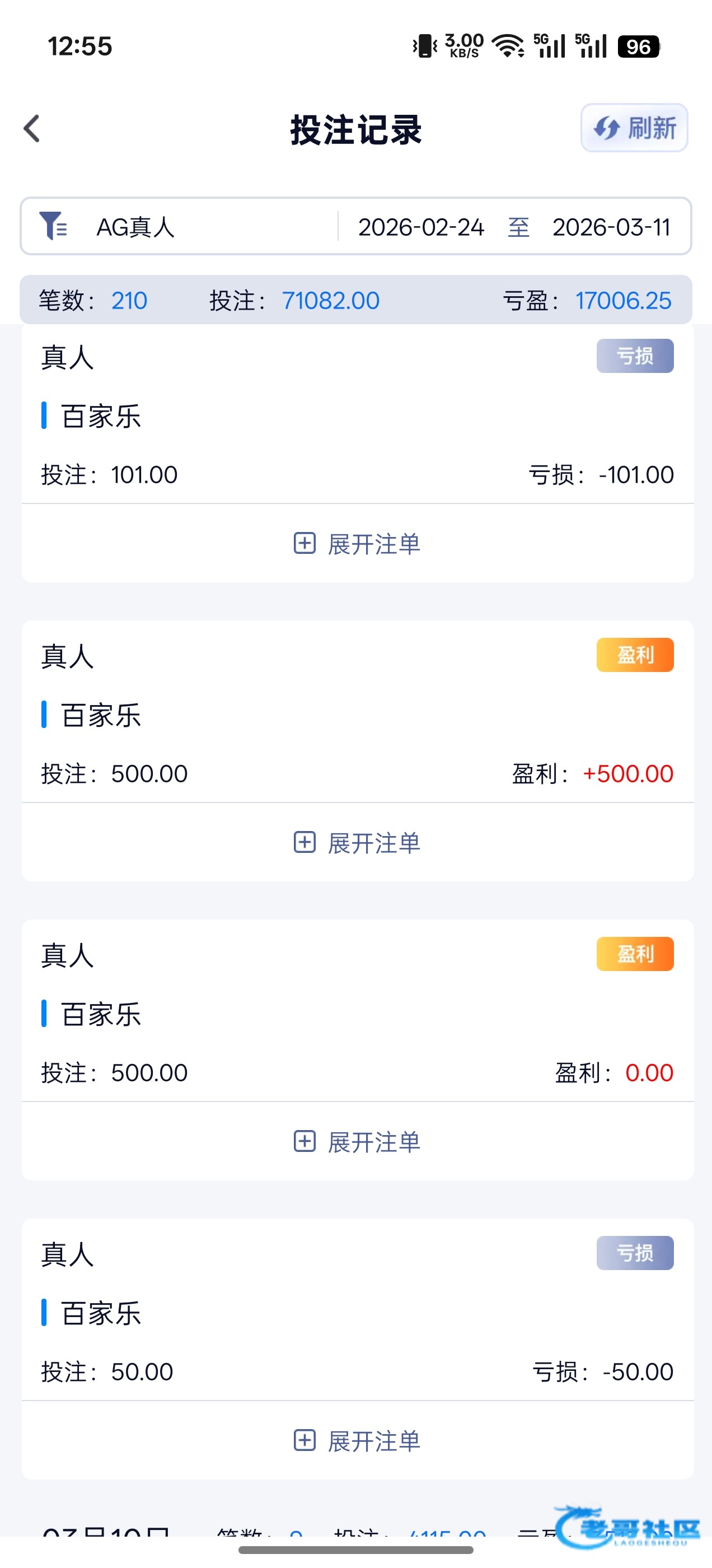This screenshot has height=1568, width=712.
Task: Expand bet slip for the 0.00 profit record
Action: click(373, 1142)
